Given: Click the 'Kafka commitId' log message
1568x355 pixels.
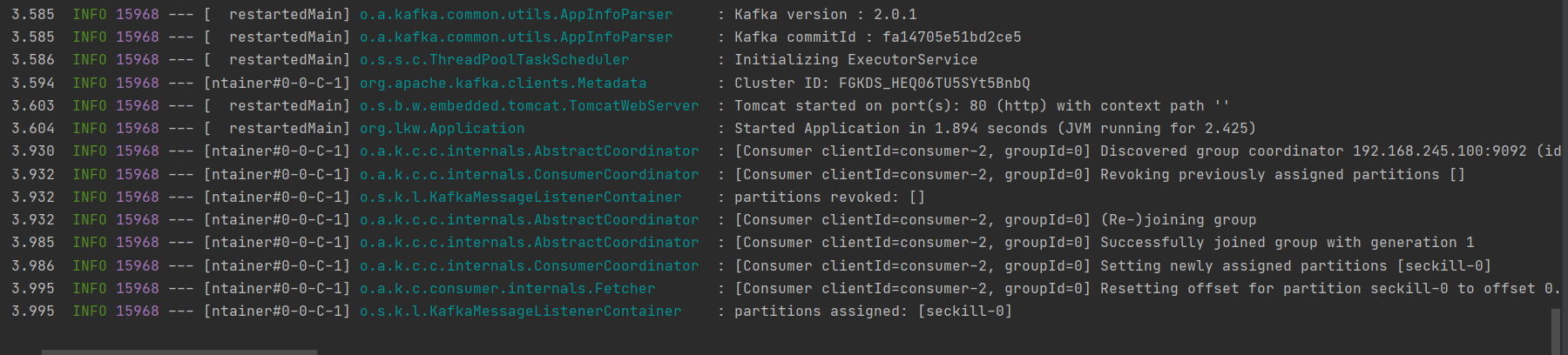Looking at the screenshot, I should pyautogui.click(x=877, y=37).
